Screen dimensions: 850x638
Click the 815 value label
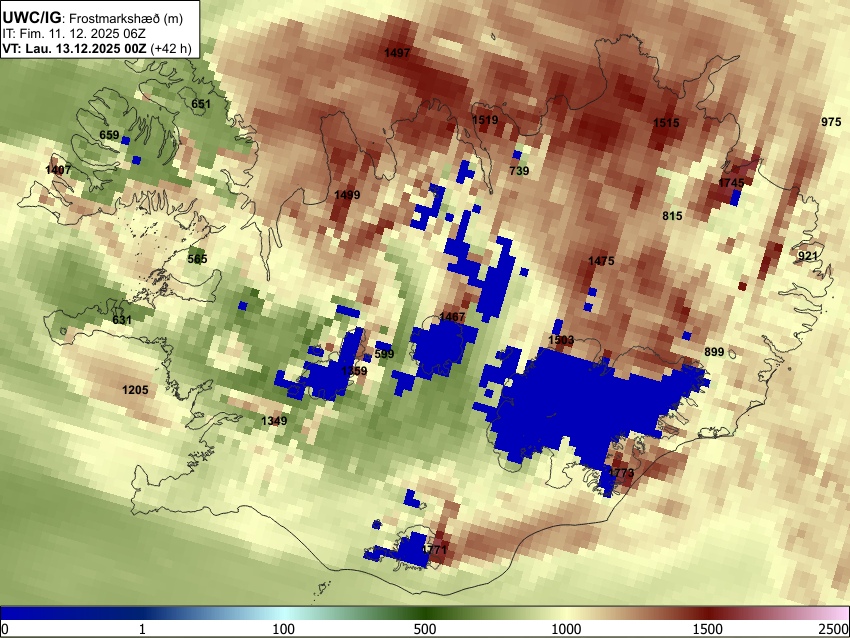point(672,216)
